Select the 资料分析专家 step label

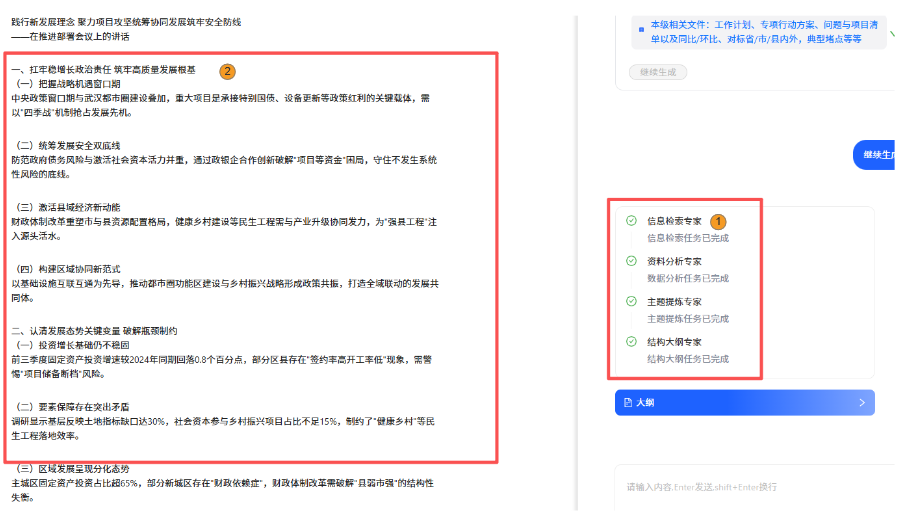(x=674, y=260)
